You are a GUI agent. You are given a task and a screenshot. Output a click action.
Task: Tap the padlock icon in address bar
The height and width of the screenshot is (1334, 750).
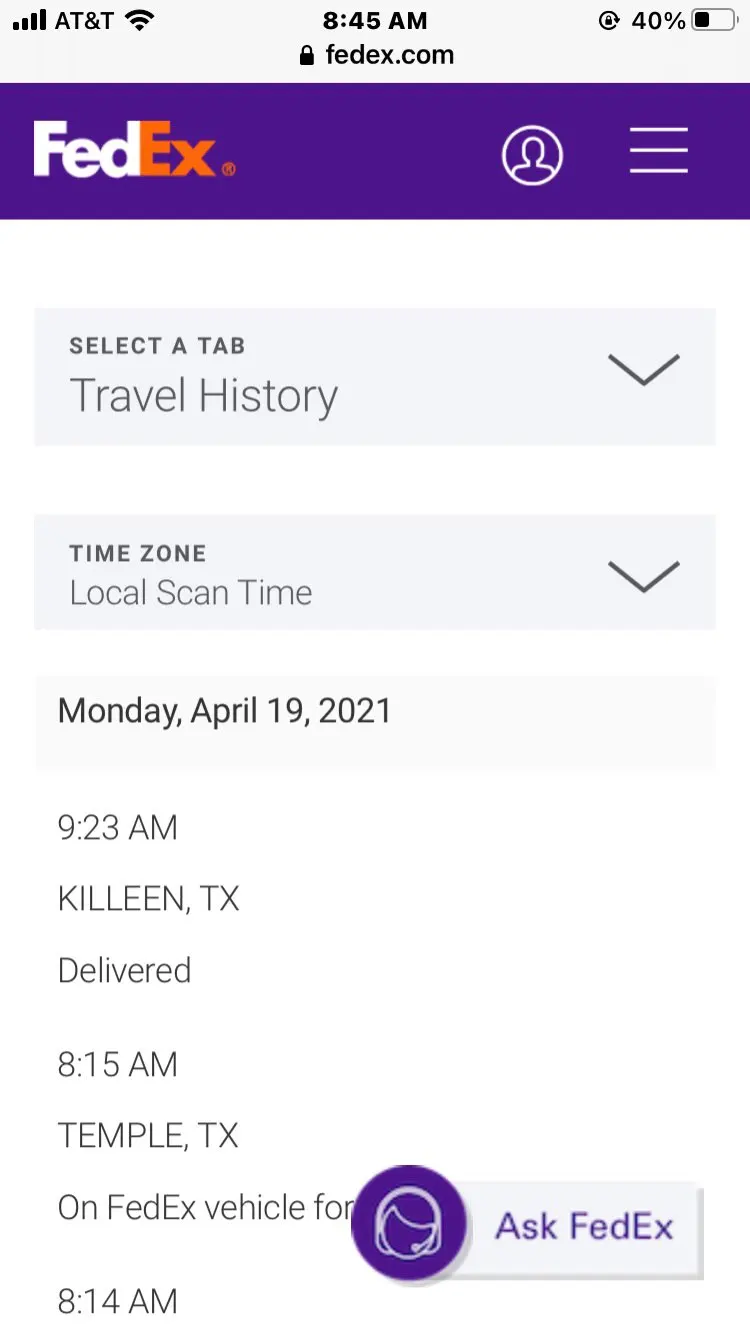coord(307,55)
